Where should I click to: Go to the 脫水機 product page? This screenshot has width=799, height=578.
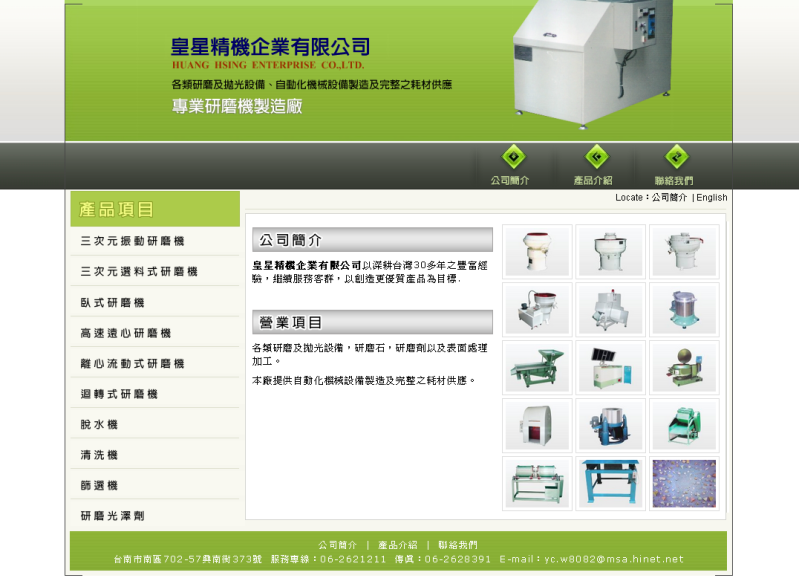pyautogui.click(x=99, y=425)
